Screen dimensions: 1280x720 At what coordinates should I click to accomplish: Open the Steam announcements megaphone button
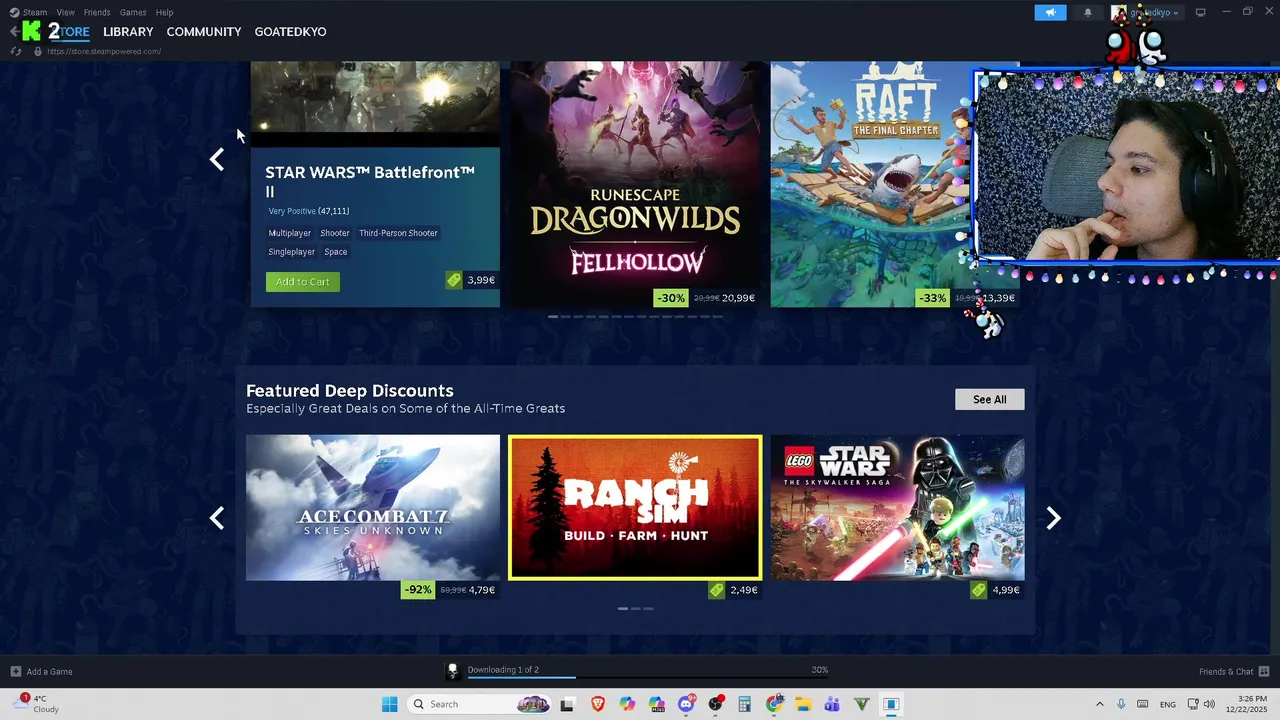1050,12
